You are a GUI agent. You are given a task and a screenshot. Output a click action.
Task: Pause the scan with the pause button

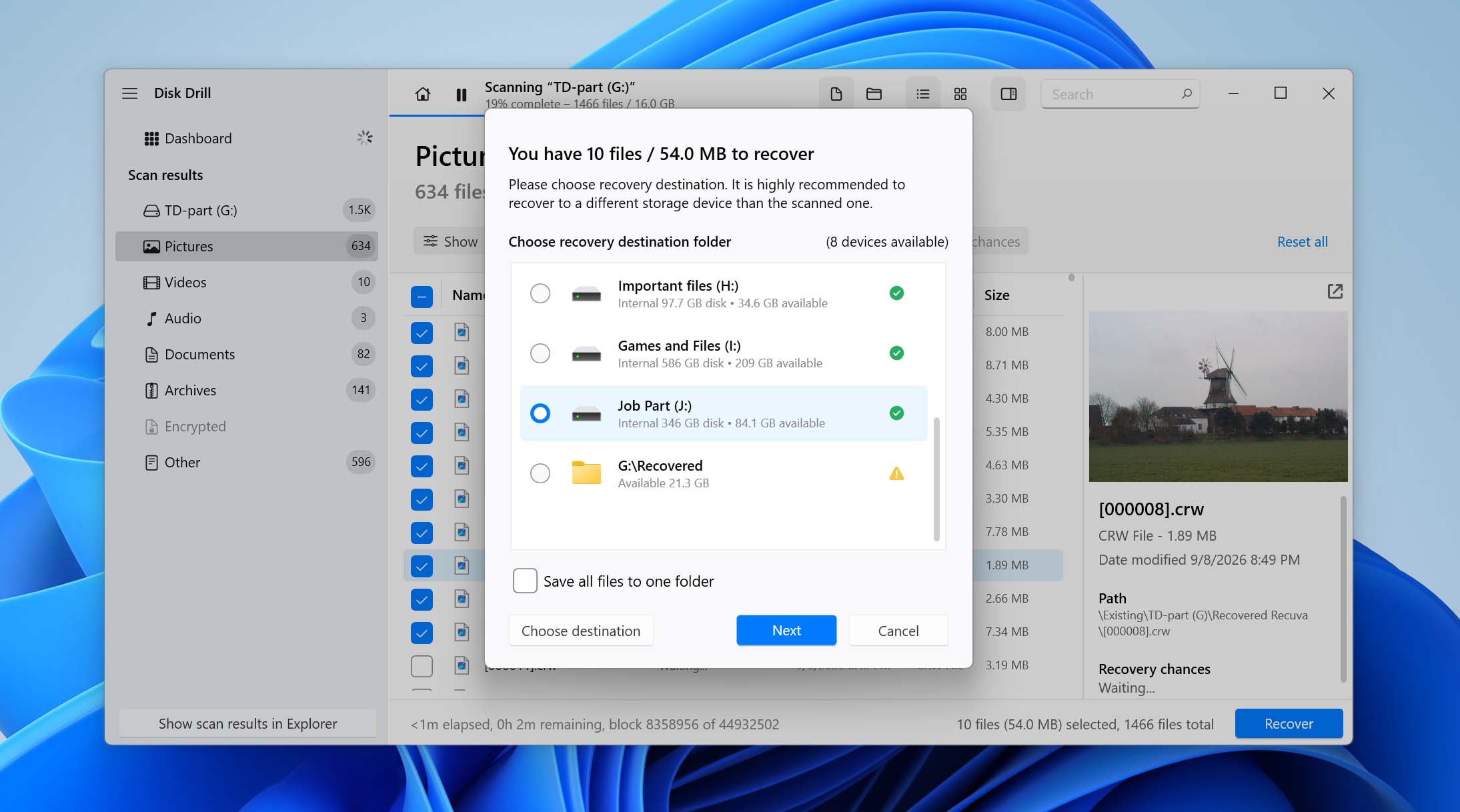(461, 95)
